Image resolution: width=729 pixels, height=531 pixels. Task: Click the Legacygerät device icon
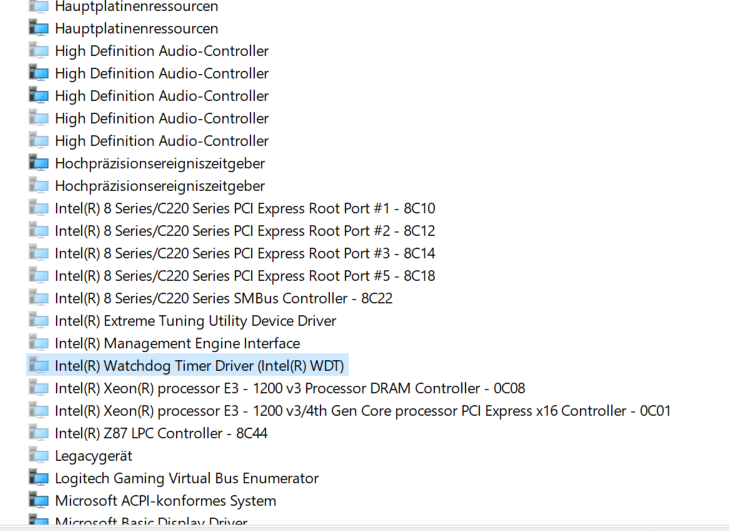pos(39,455)
